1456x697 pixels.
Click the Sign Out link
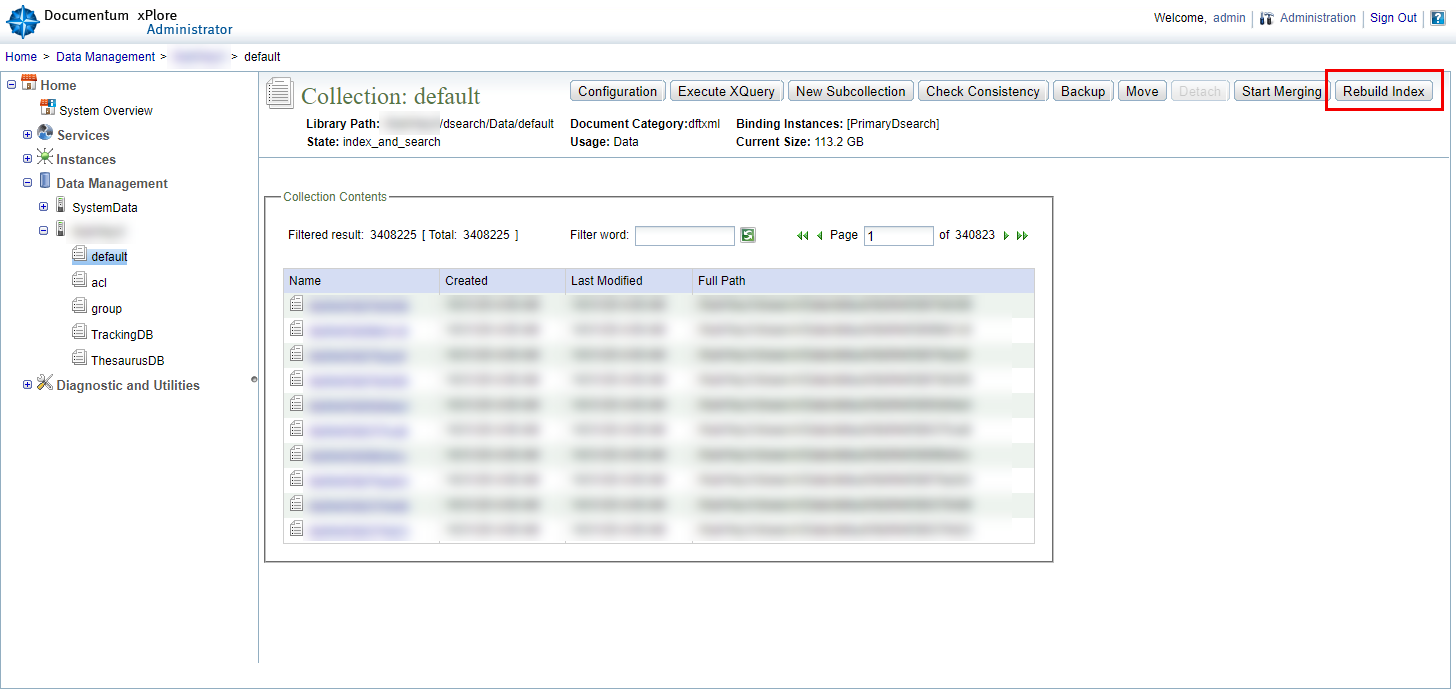pyautogui.click(x=1393, y=18)
